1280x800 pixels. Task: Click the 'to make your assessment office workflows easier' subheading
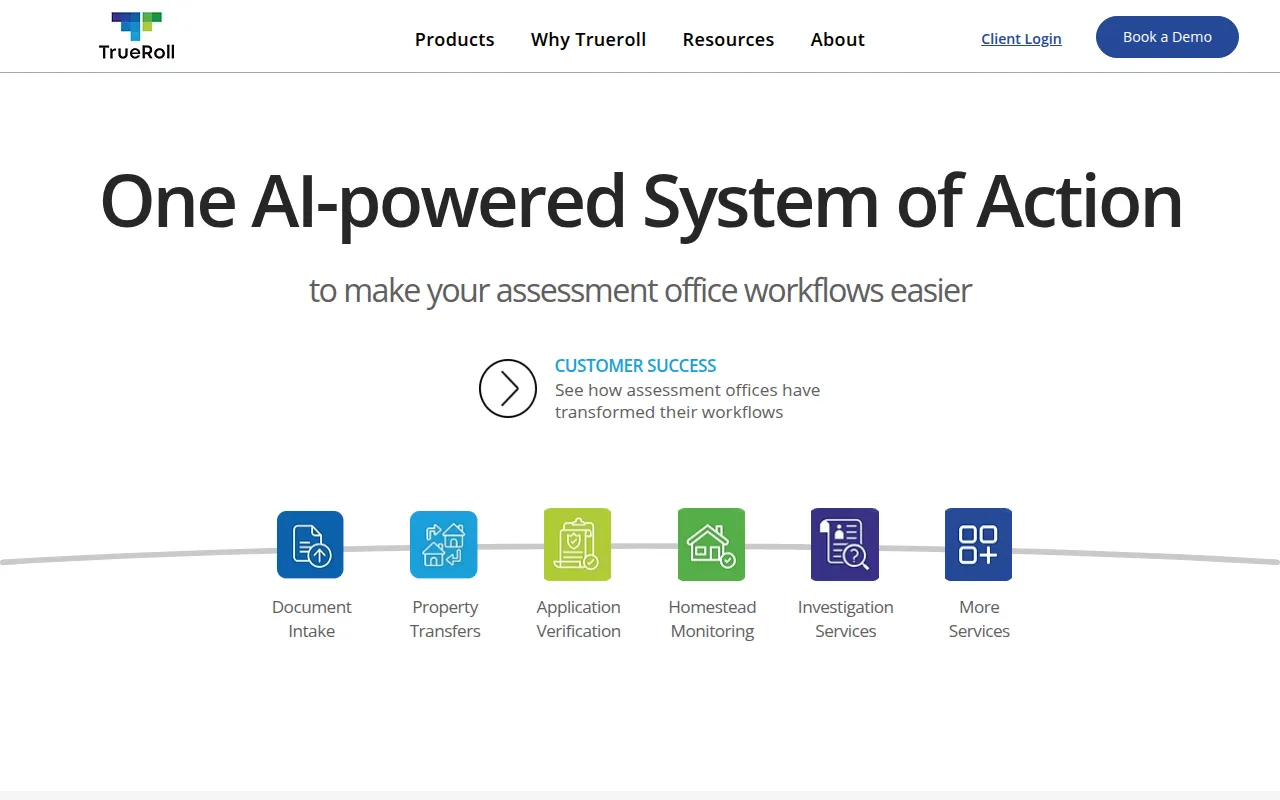coord(640,290)
